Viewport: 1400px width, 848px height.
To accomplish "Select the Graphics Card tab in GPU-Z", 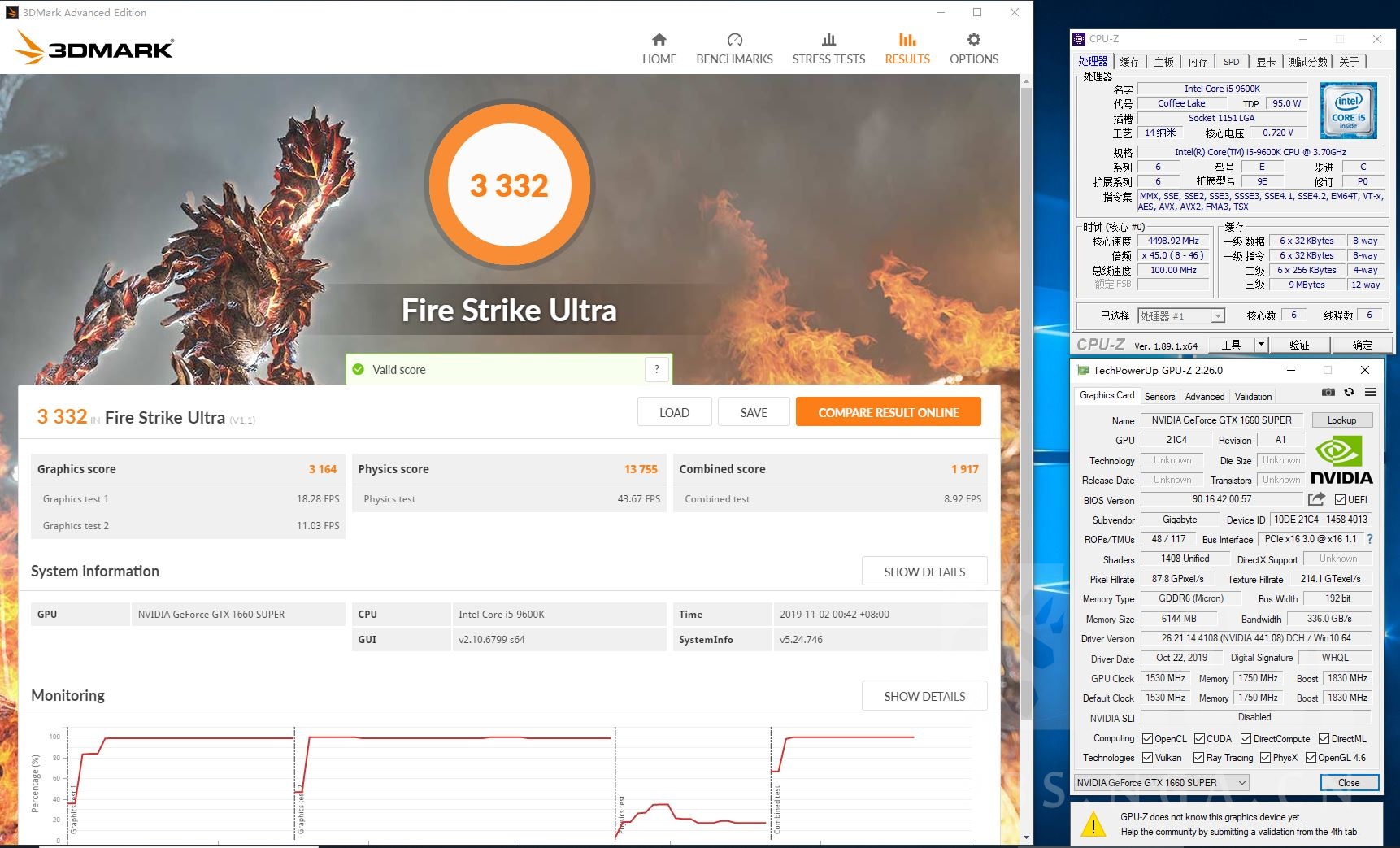I will coord(1107,395).
